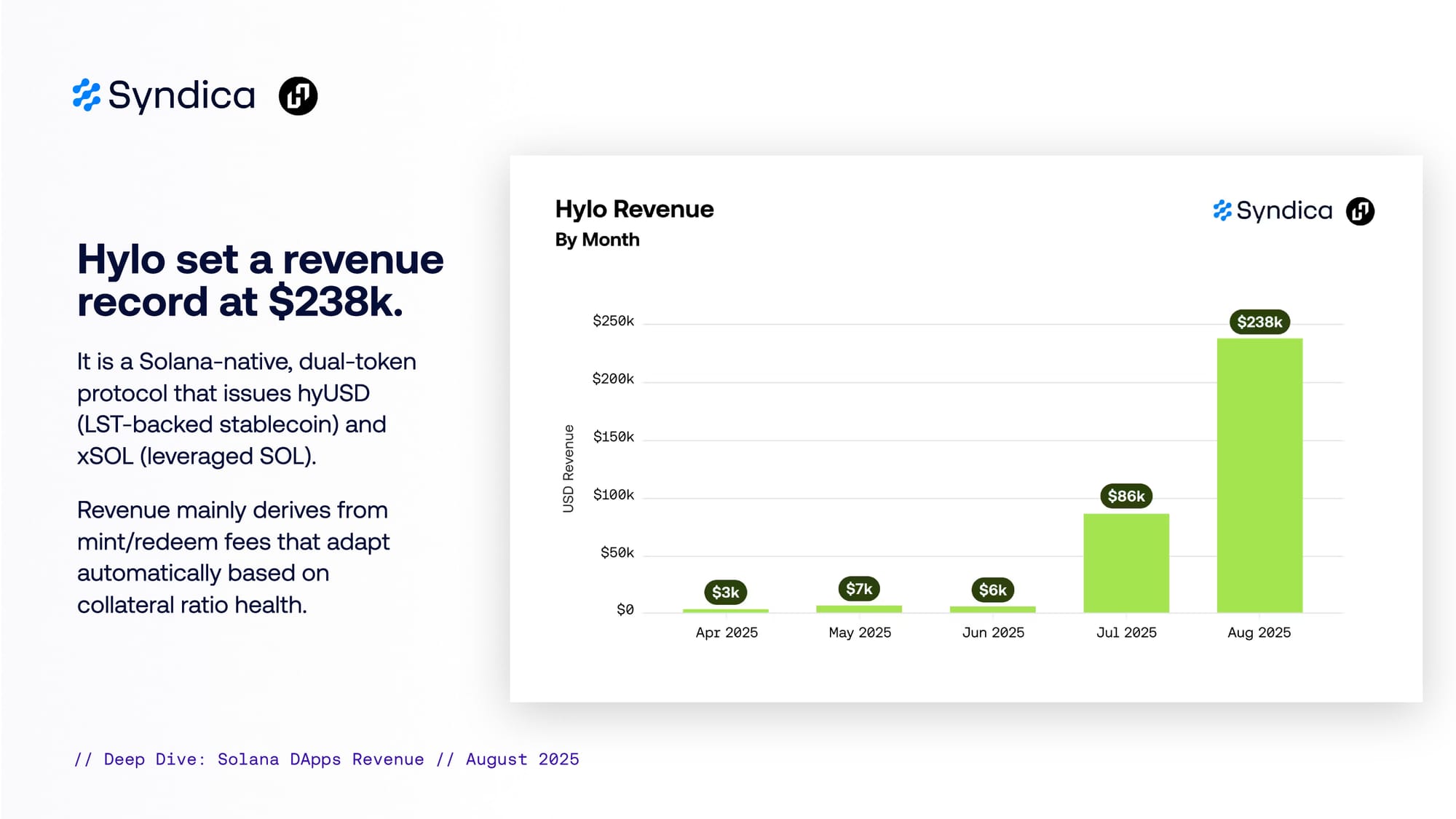Click the Apr 2025 axis label
1456x819 pixels.
pos(727,633)
